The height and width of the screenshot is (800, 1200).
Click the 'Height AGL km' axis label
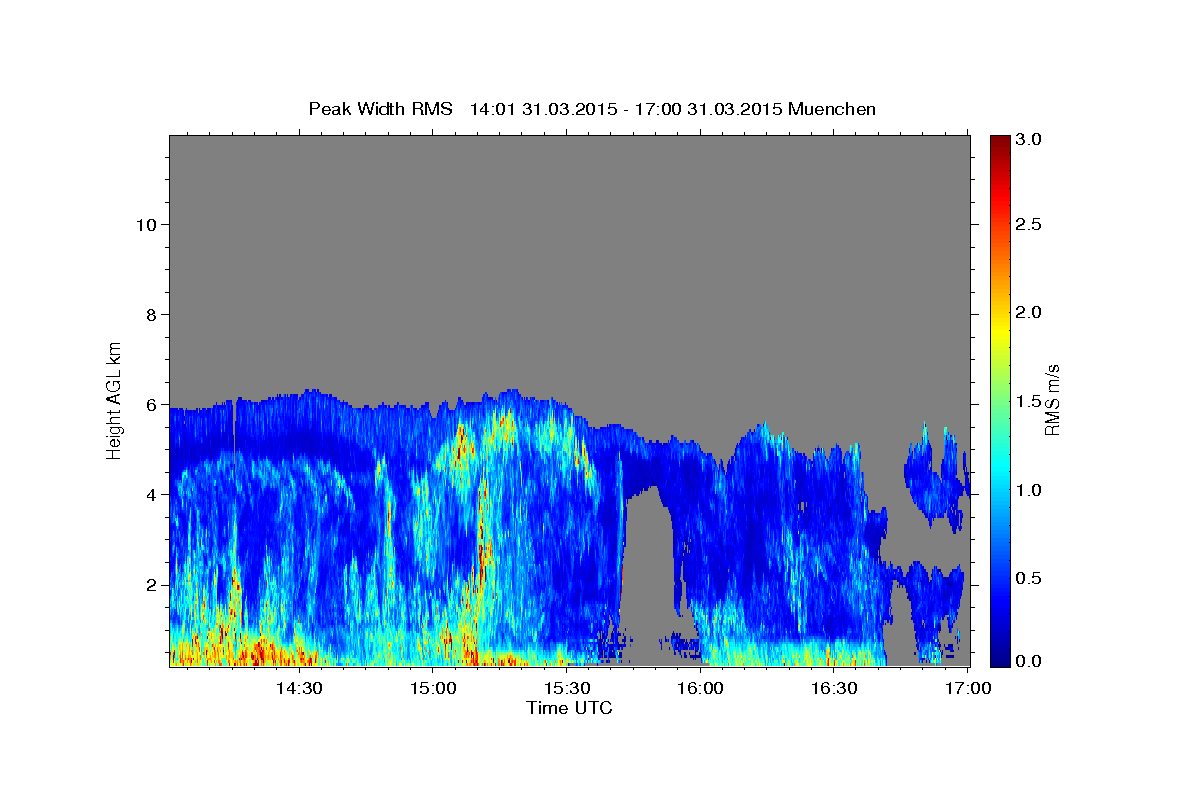point(115,399)
